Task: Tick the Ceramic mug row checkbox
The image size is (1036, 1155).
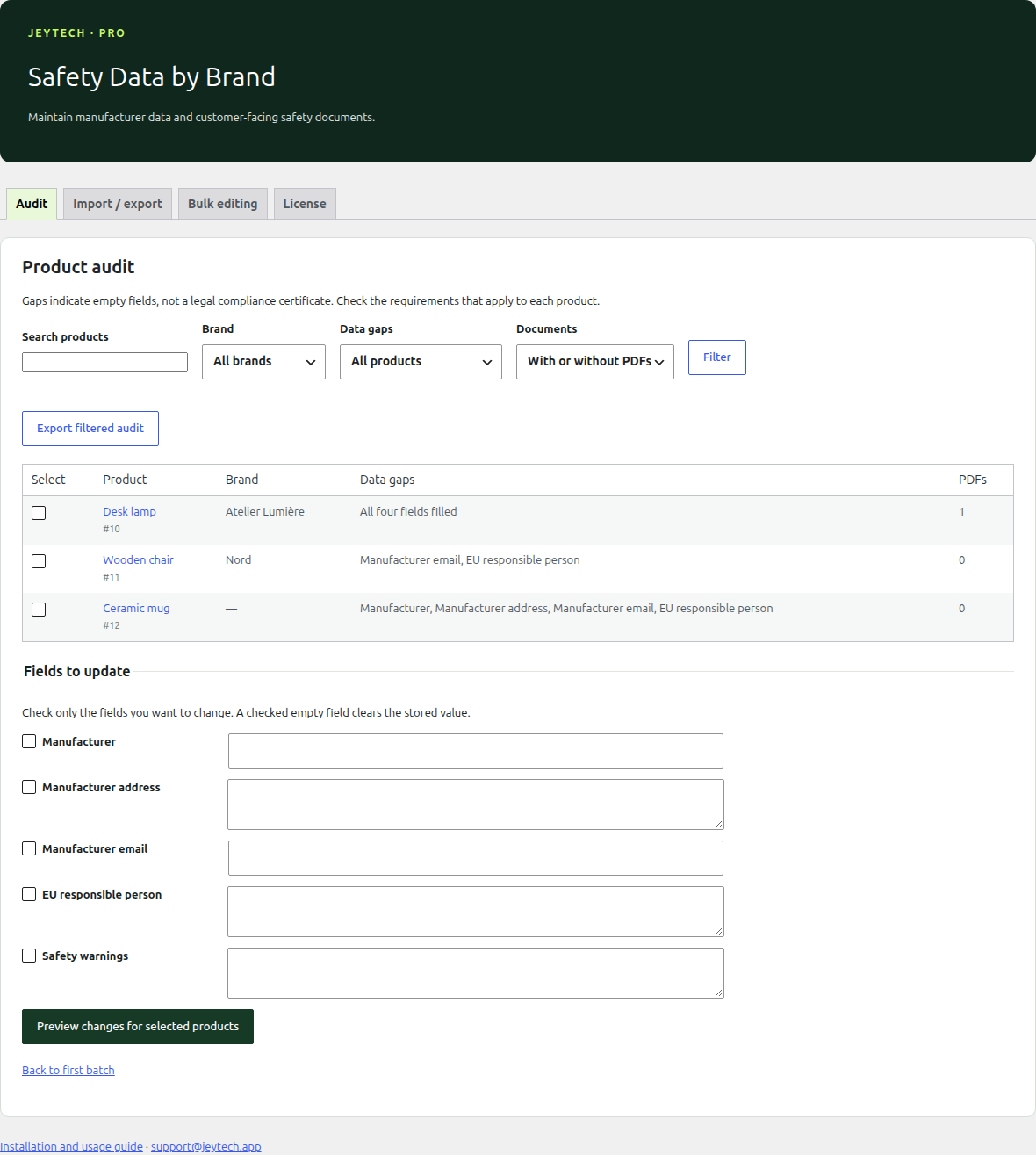Action: point(39,610)
